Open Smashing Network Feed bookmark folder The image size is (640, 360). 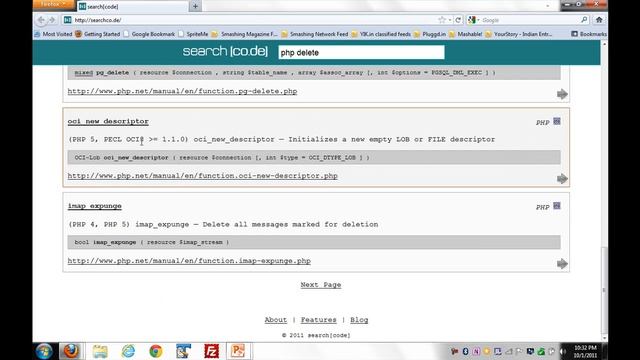click(x=314, y=34)
